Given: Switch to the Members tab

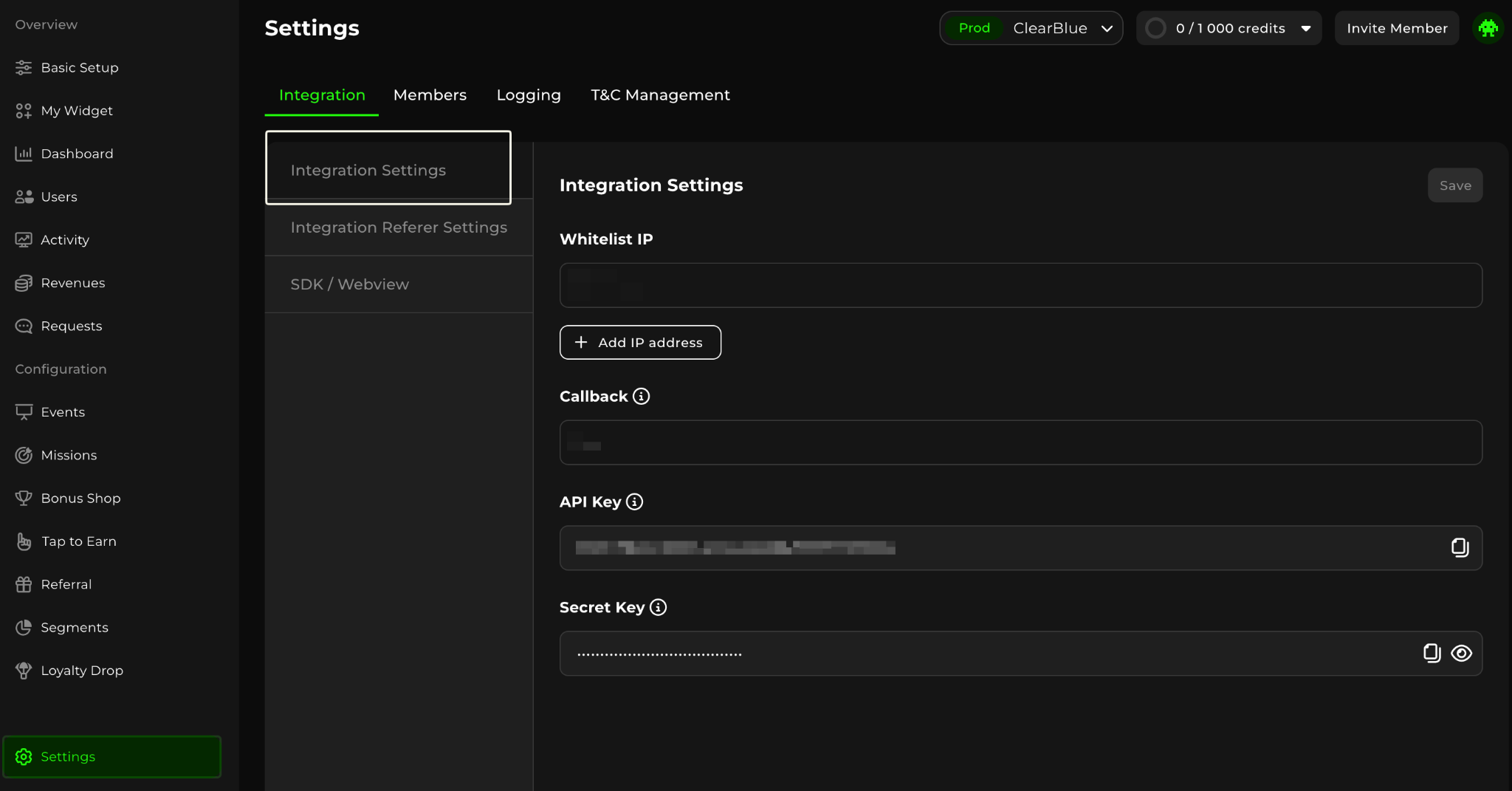Looking at the screenshot, I should [430, 95].
